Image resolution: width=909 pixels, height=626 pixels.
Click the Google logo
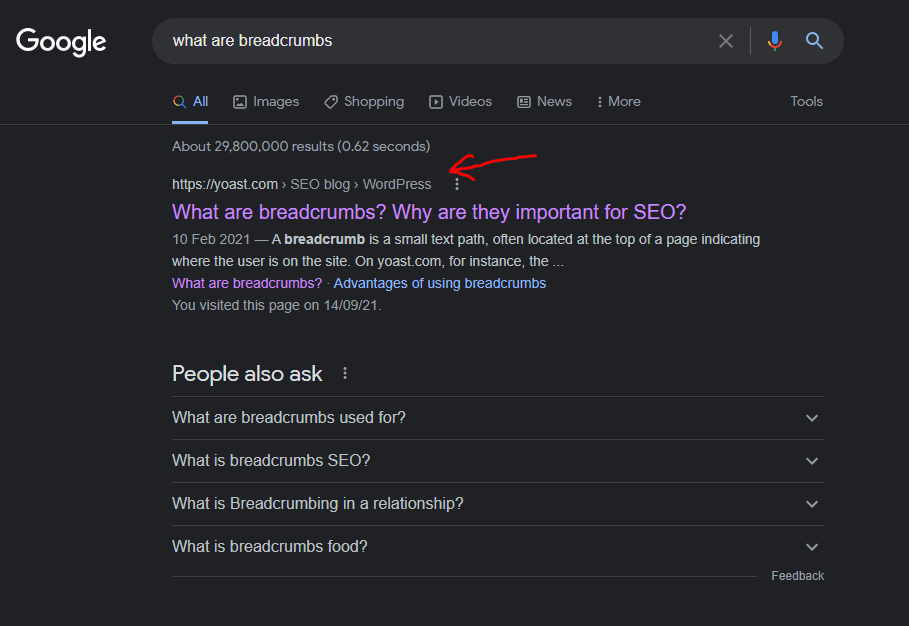(x=60, y=41)
